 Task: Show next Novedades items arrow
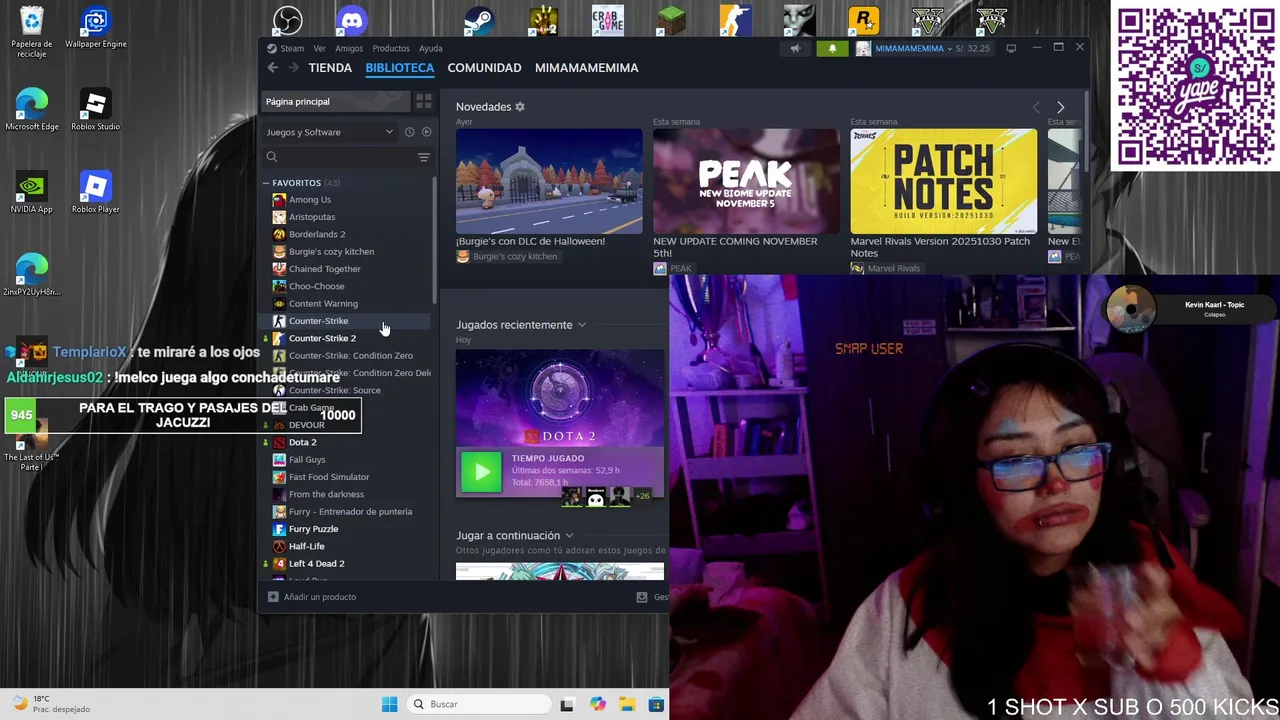tap(1060, 107)
